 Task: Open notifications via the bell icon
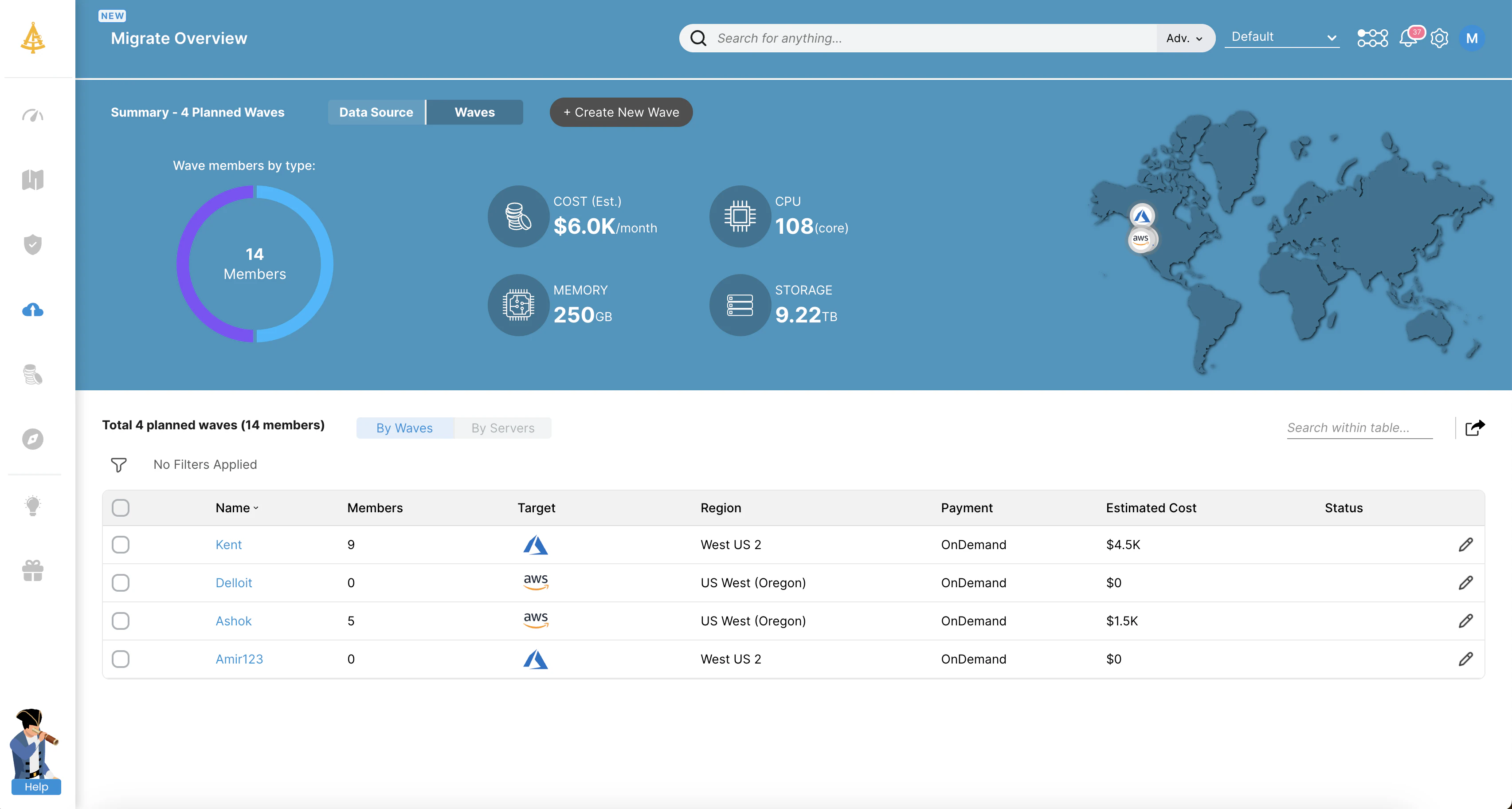click(1408, 38)
